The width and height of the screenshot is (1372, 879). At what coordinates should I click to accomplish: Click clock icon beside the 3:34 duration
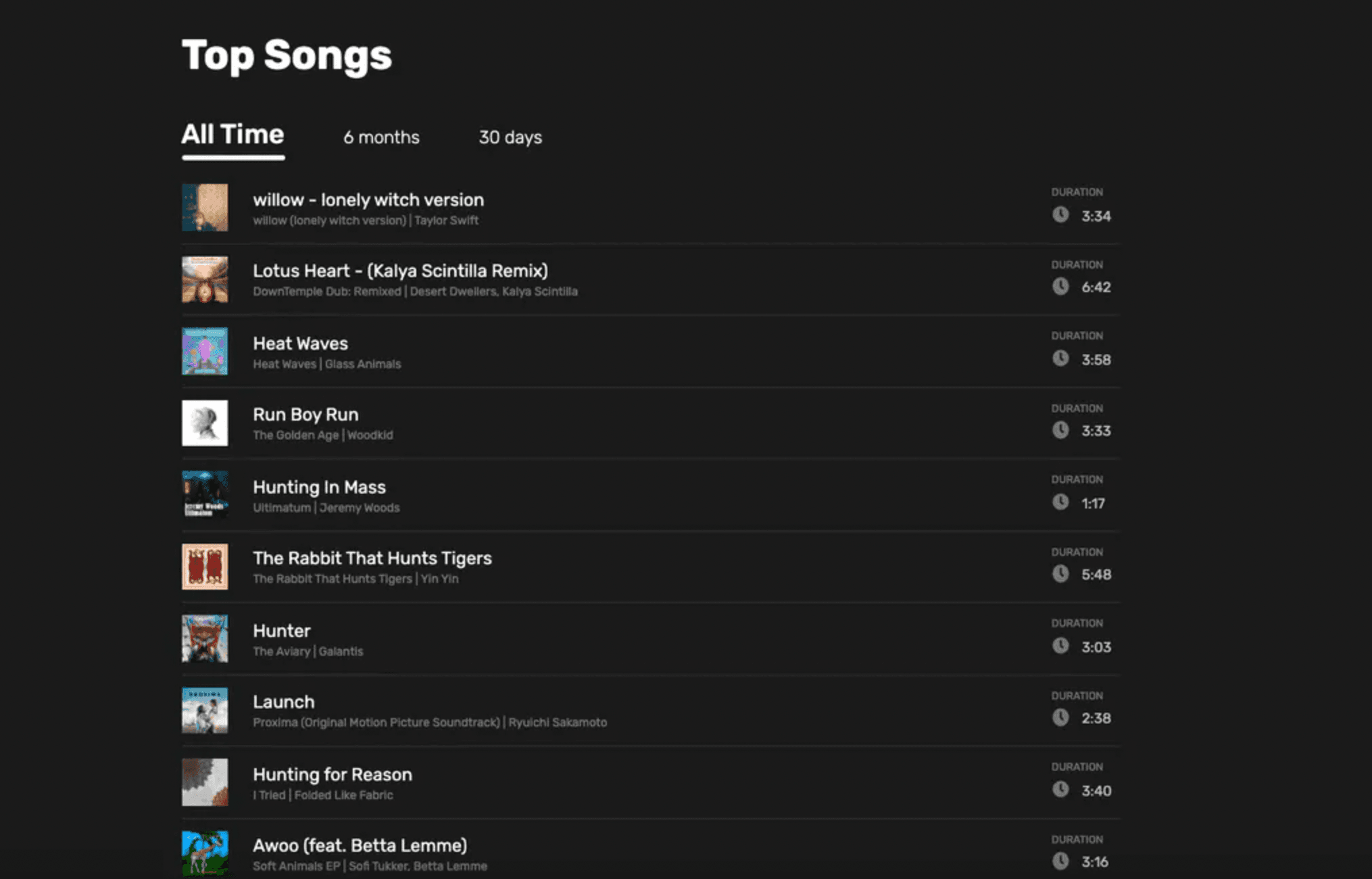tap(1060, 215)
